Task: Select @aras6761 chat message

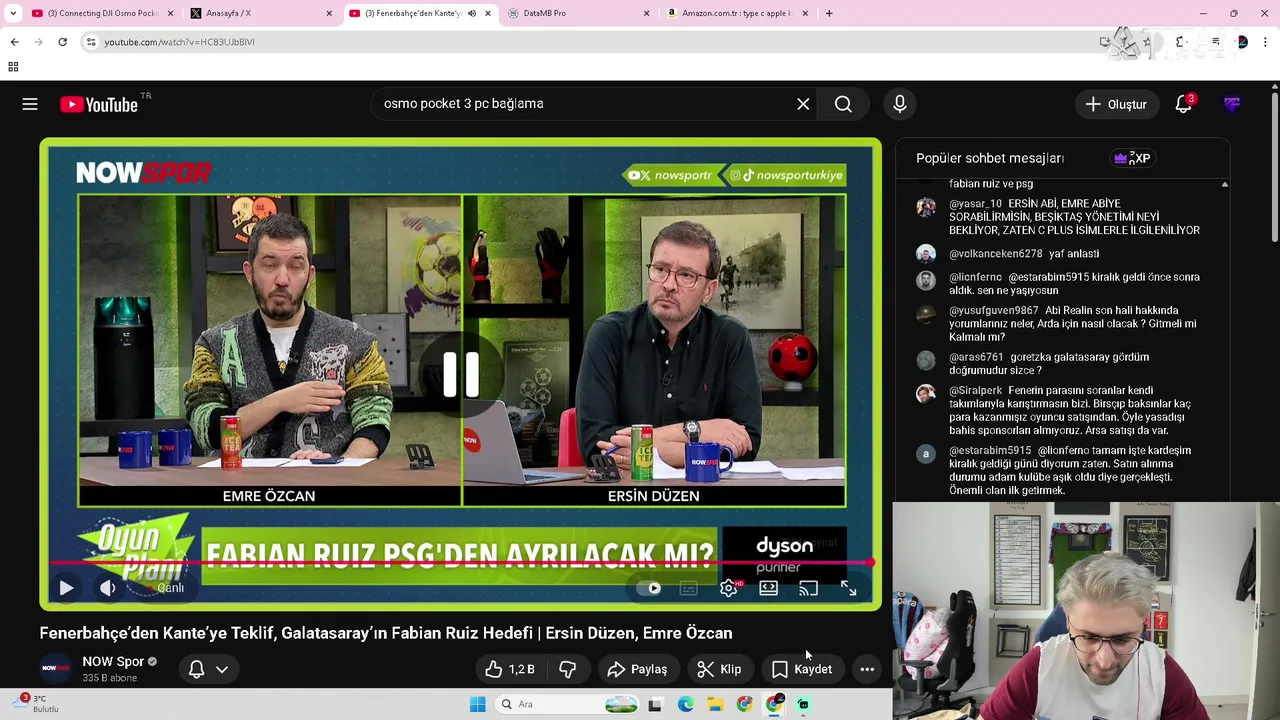Action: (1064, 363)
